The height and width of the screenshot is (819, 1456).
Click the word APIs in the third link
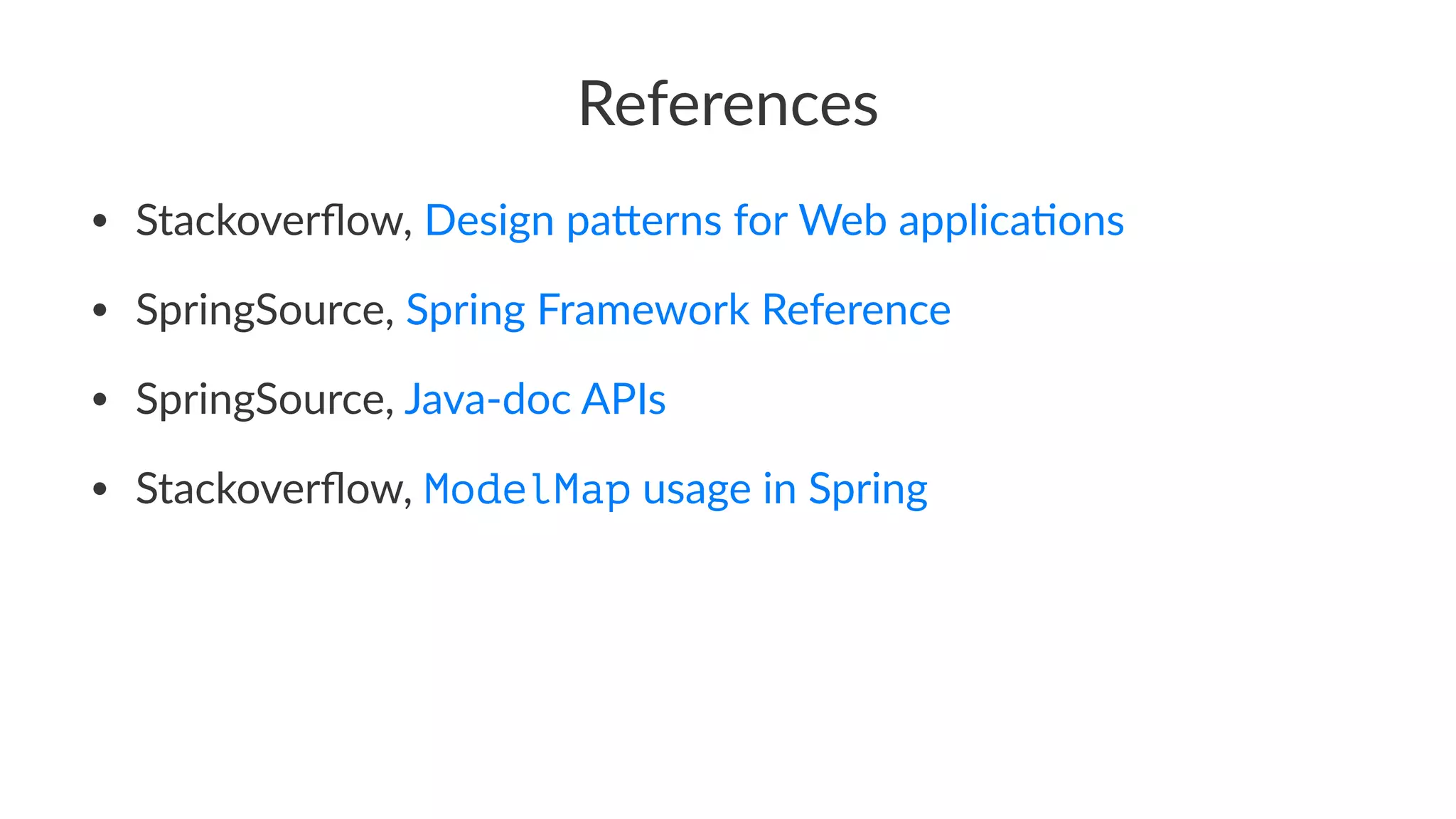(623, 399)
